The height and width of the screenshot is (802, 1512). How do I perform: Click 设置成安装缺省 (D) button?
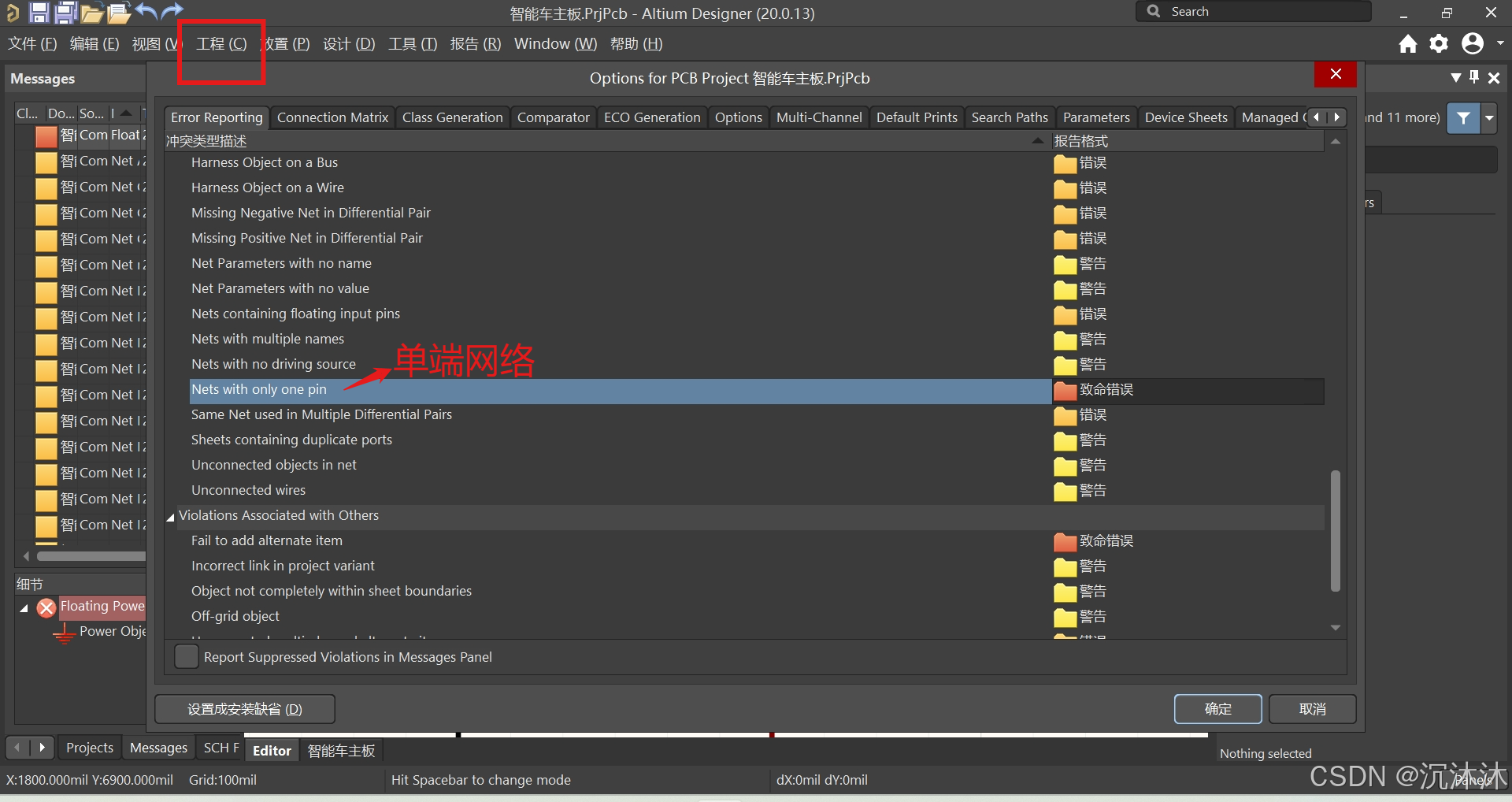click(245, 709)
